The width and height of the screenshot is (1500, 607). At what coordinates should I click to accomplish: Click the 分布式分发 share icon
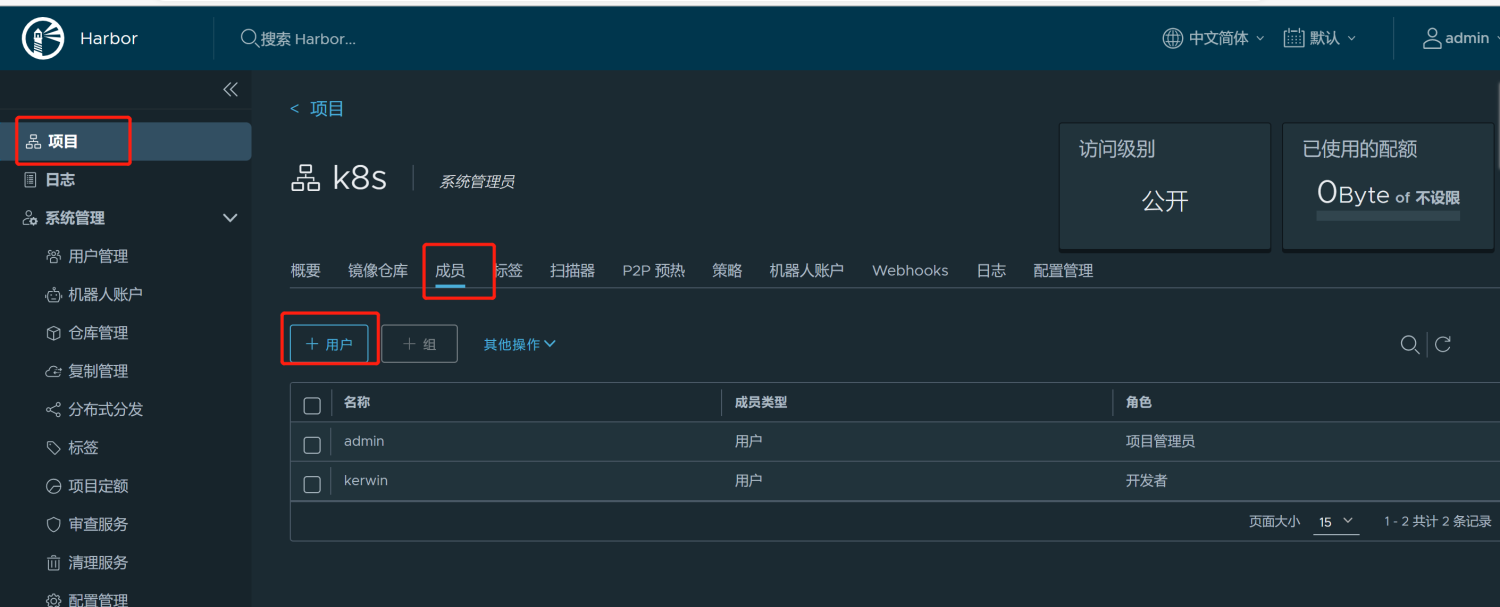click(54, 410)
